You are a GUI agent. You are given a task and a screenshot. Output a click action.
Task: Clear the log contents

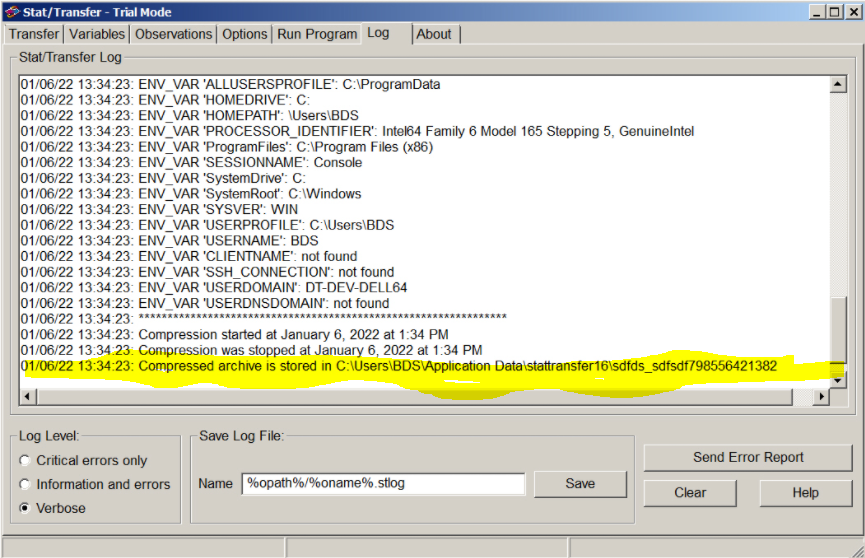click(690, 492)
